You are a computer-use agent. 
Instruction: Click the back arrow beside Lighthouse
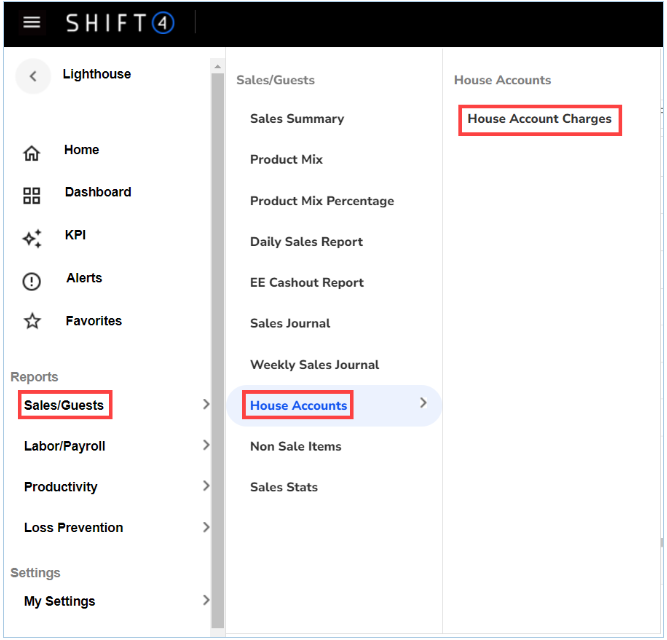coord(33,76)
